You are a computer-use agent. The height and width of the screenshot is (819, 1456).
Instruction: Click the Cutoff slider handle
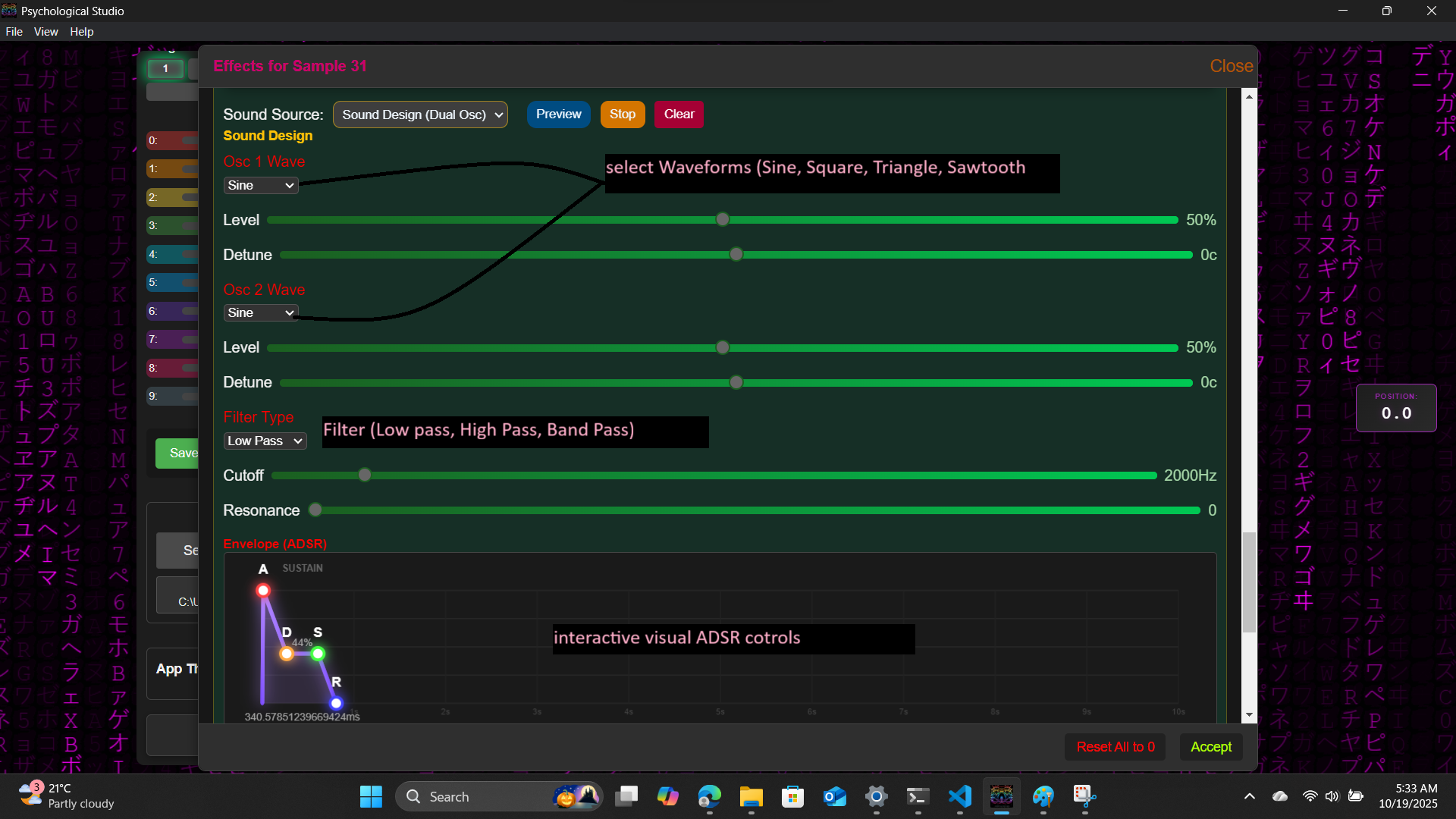pyautogui.click(x=365, y=475)
